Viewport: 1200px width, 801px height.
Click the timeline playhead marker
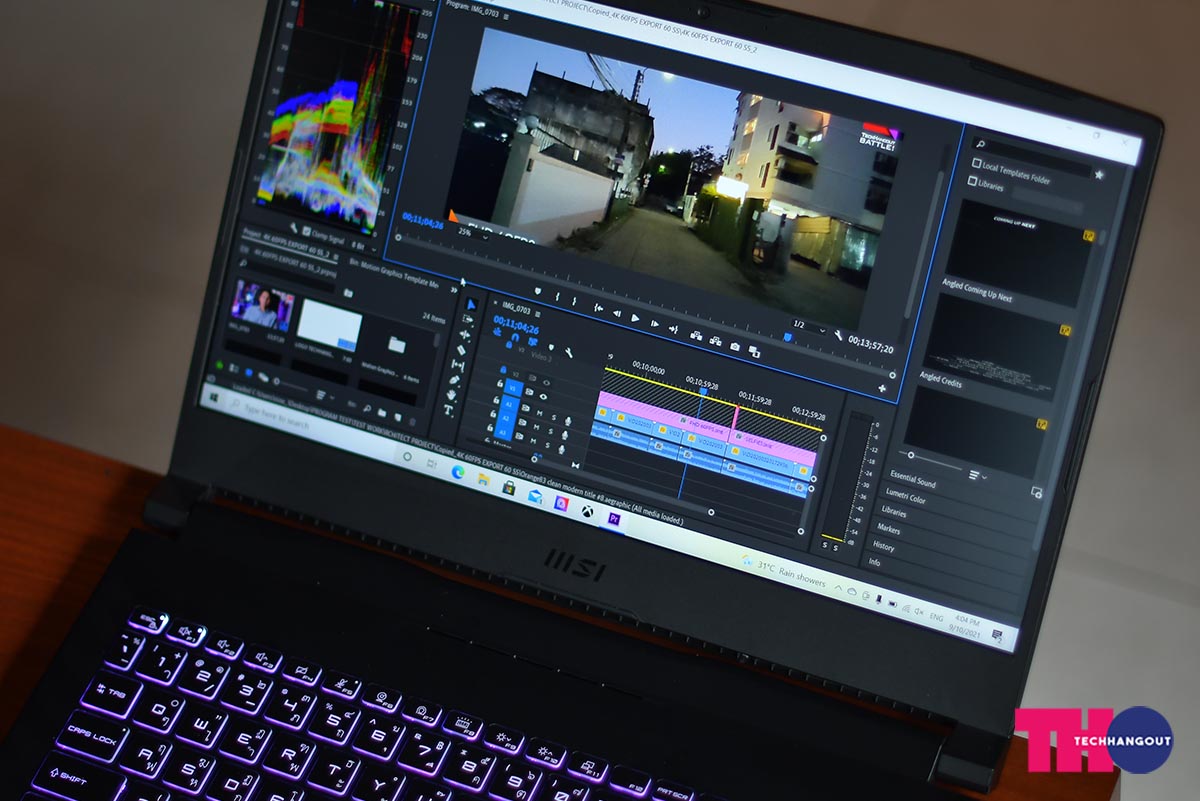click(x=703, y=391)
